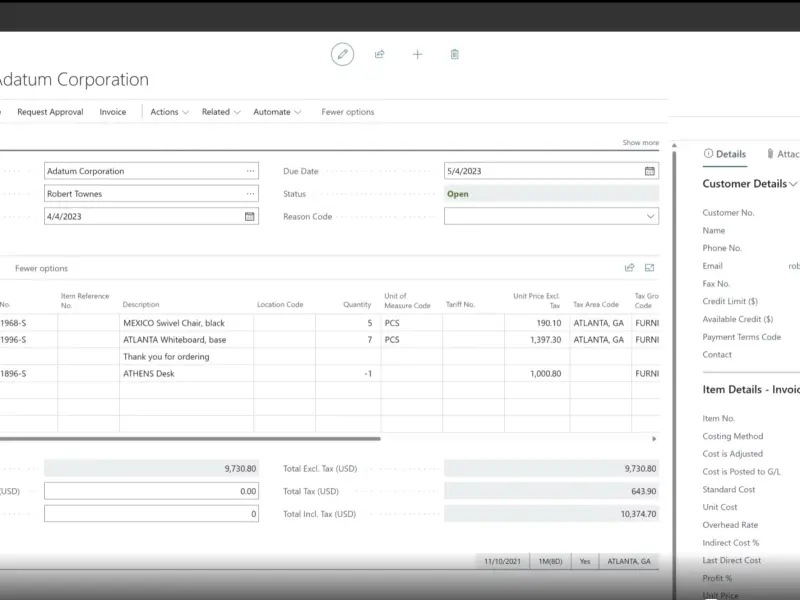This screenshot has height=600, width=800.
Task: Click the pencil edit icon
Action: click(342, 54)
